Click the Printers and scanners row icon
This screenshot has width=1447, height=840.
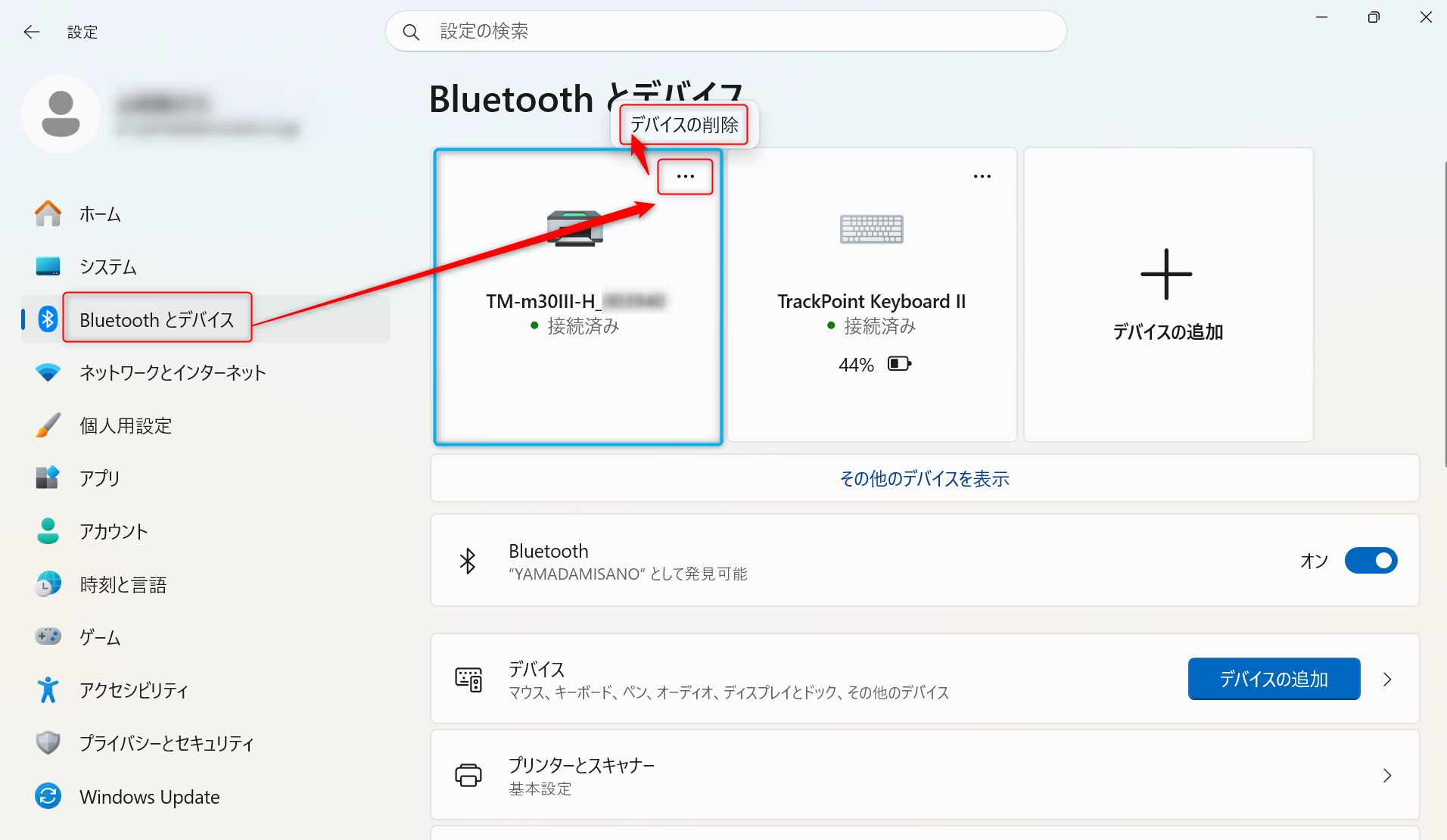coord(468,776)
